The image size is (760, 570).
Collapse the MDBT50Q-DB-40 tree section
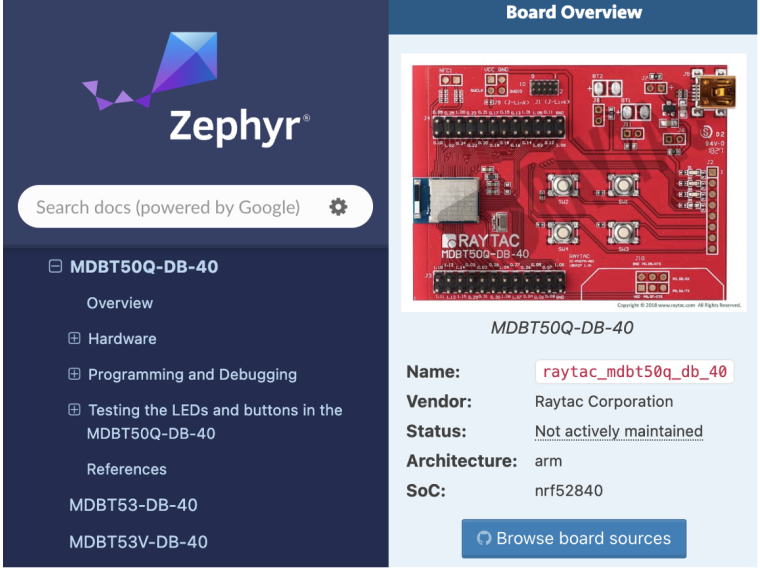[55, 267]
